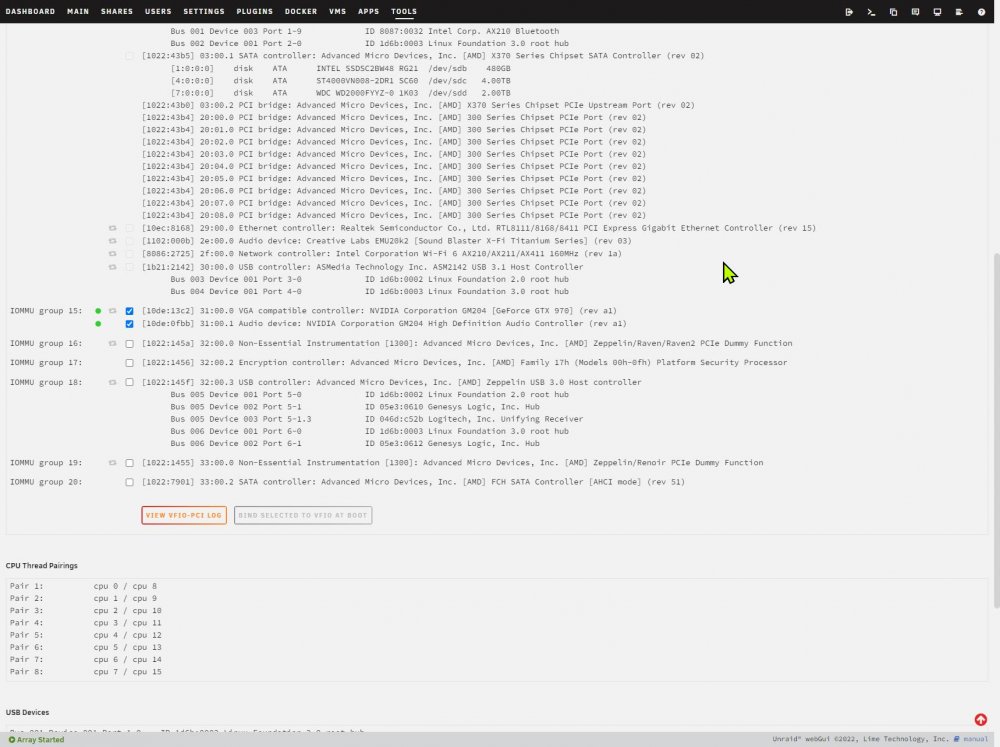Click the AX210 Bluetooth device line

[x=364, y=31]
